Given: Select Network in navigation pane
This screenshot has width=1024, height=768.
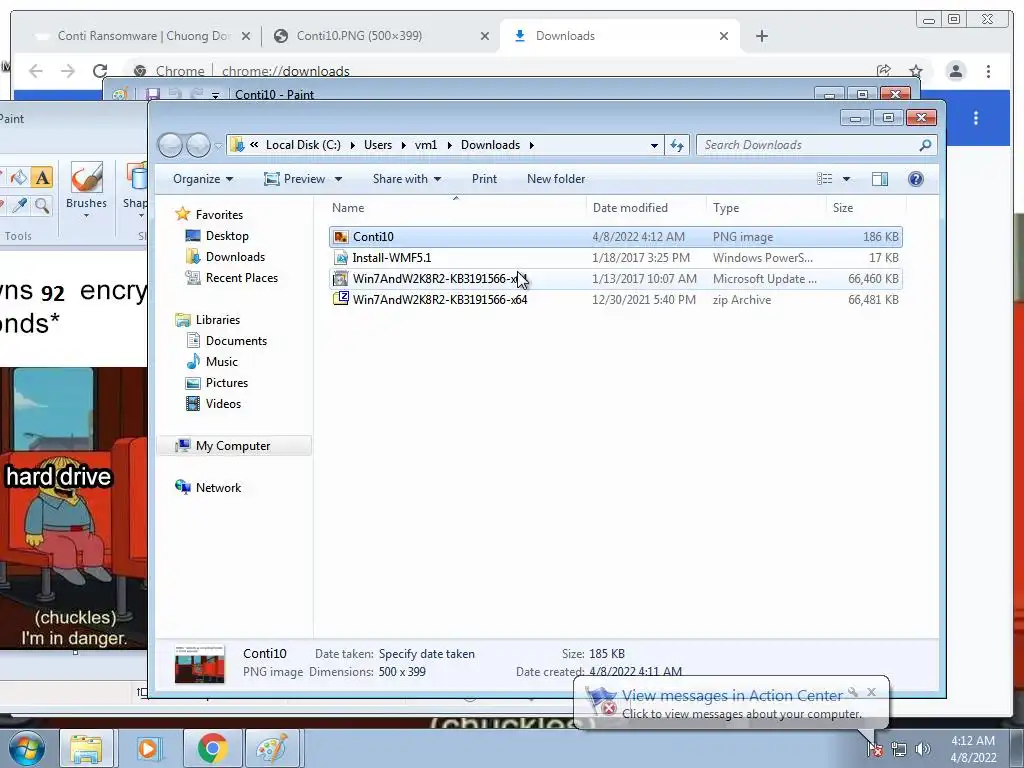Looking at the screenshot, I should tap(218, 488).
